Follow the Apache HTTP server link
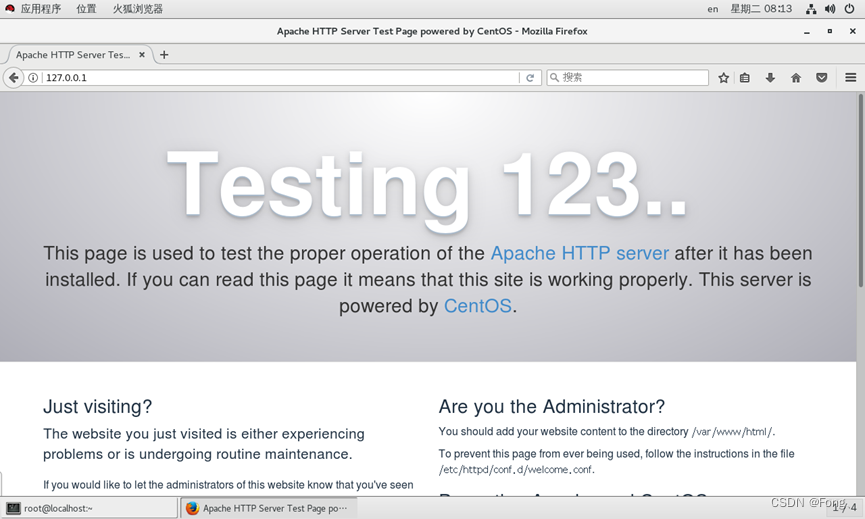This screenshot has width=865, height=519. coord(580,253)
